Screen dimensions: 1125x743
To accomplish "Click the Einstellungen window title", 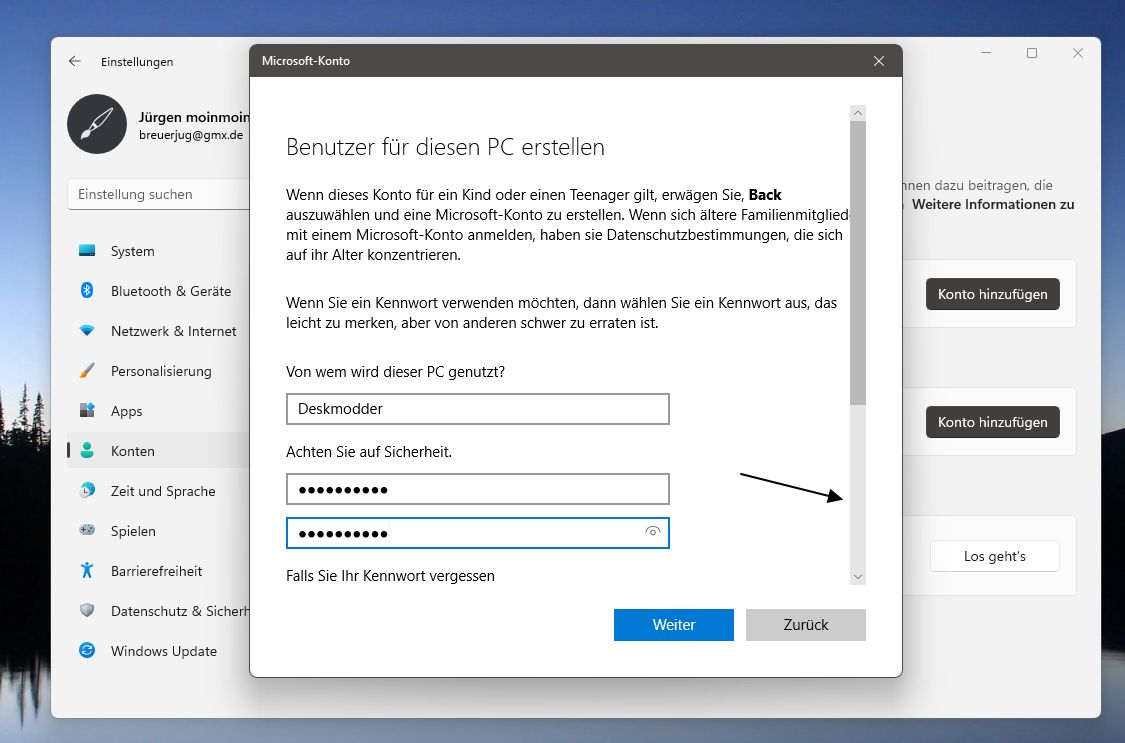I will [x=137, y=62].
